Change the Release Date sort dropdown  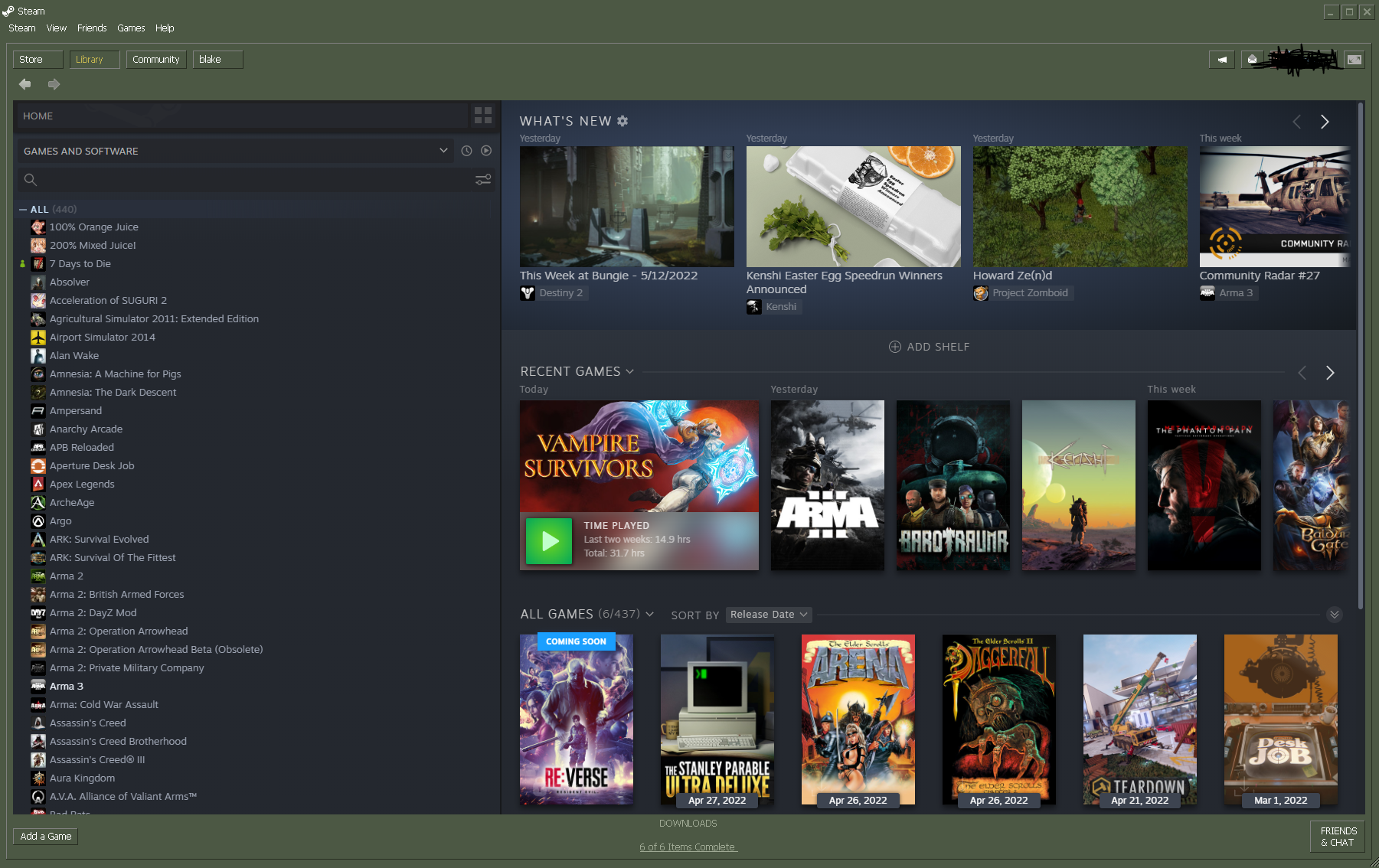(x=769, y=615)
